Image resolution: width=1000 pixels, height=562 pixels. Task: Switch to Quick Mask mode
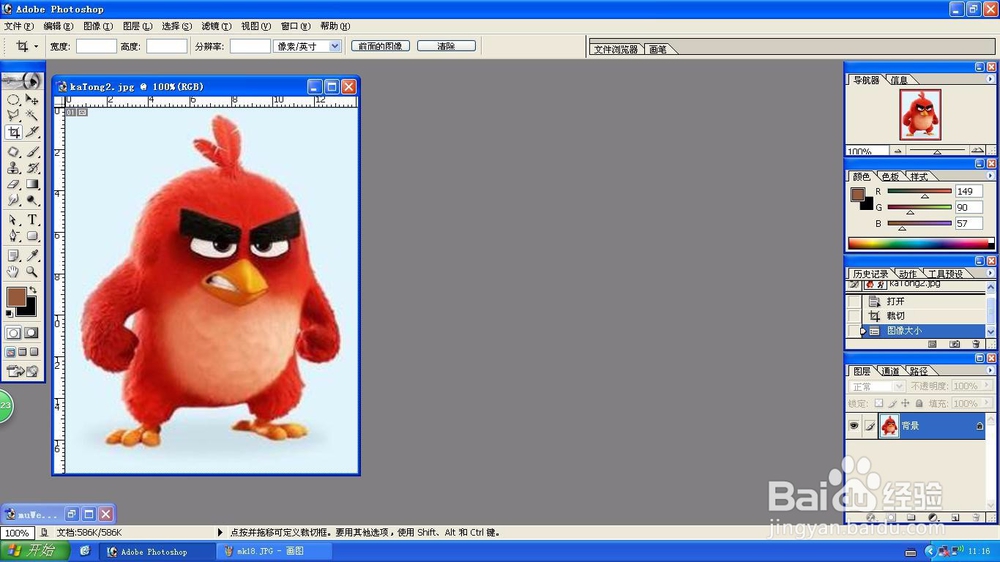[31, 333]
